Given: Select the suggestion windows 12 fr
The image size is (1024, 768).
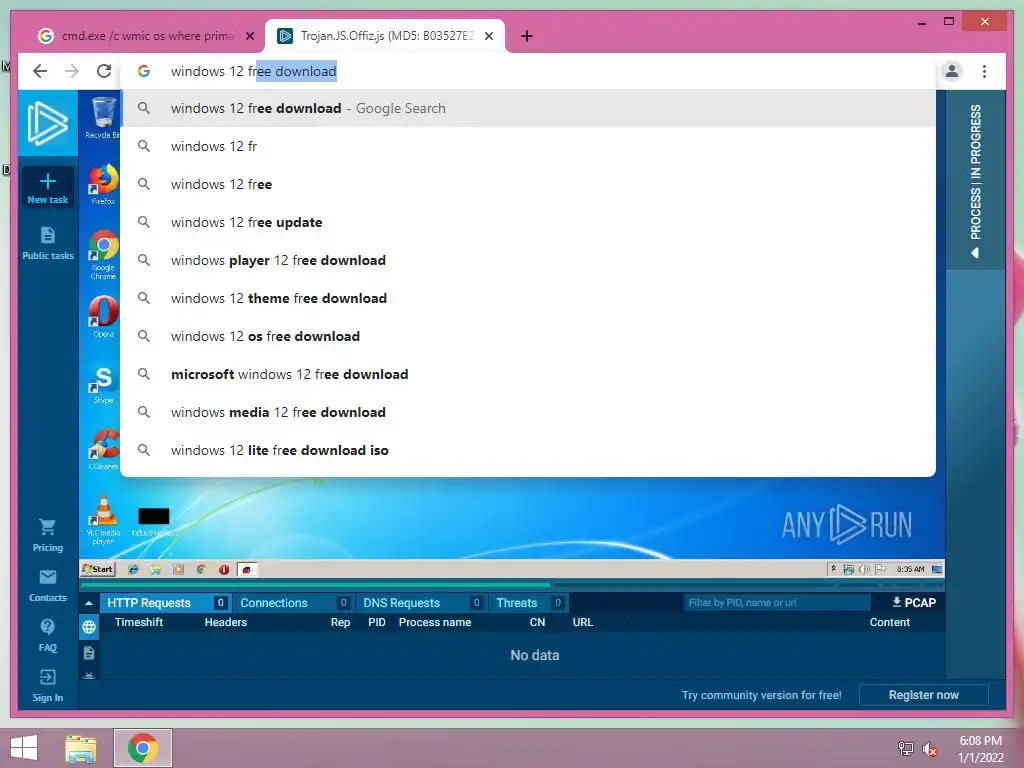Looking at the screenshot, I should click(x=528, y=146).
